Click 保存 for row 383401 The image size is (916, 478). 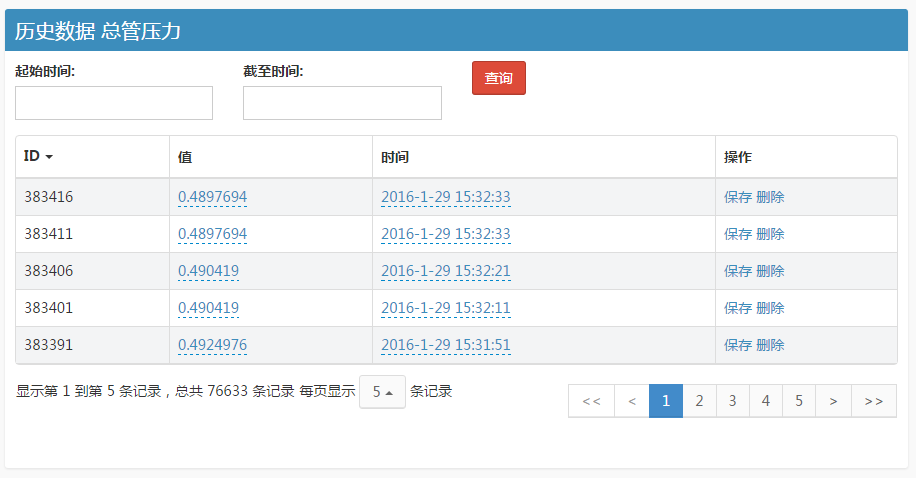(738, 307)
